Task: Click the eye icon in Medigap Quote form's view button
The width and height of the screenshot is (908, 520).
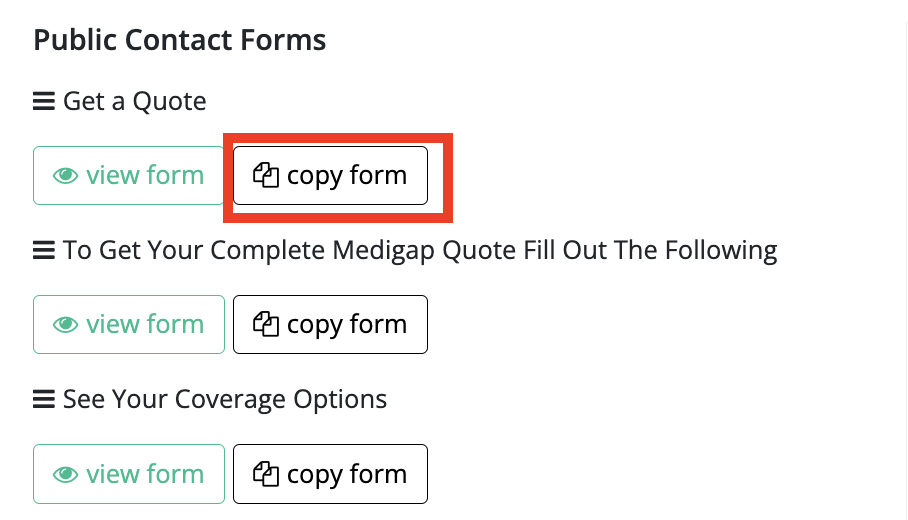Action: (65, 324)
